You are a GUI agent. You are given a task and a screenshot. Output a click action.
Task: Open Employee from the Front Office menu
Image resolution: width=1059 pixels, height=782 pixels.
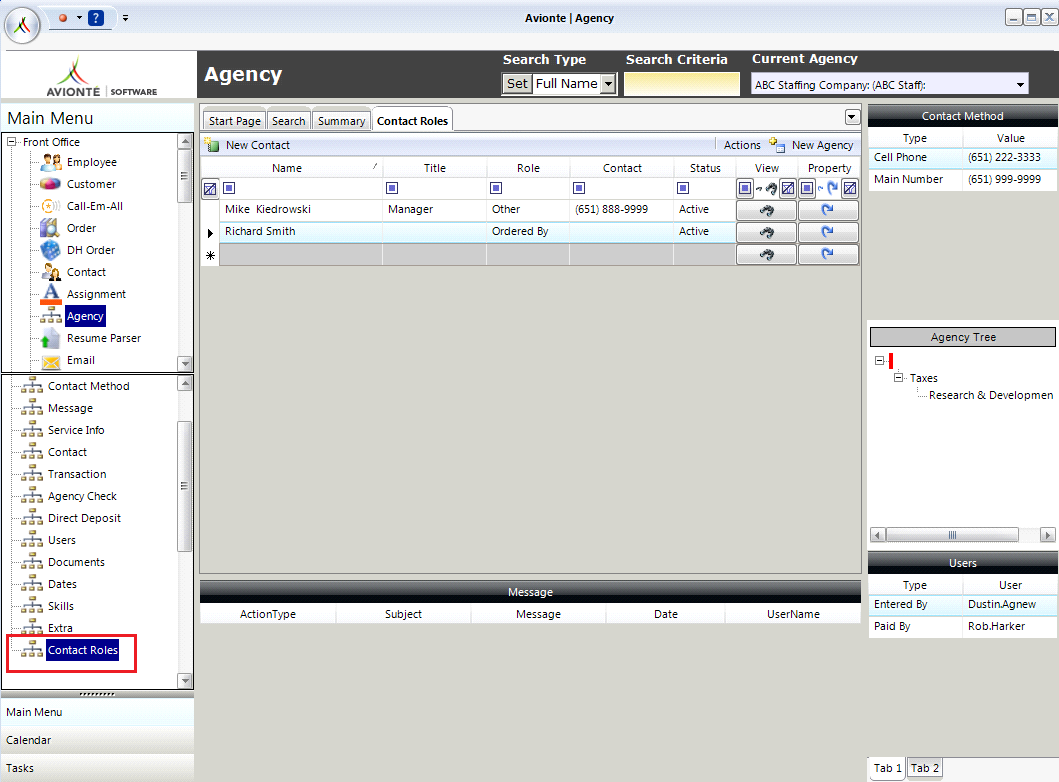pos(91,162)
